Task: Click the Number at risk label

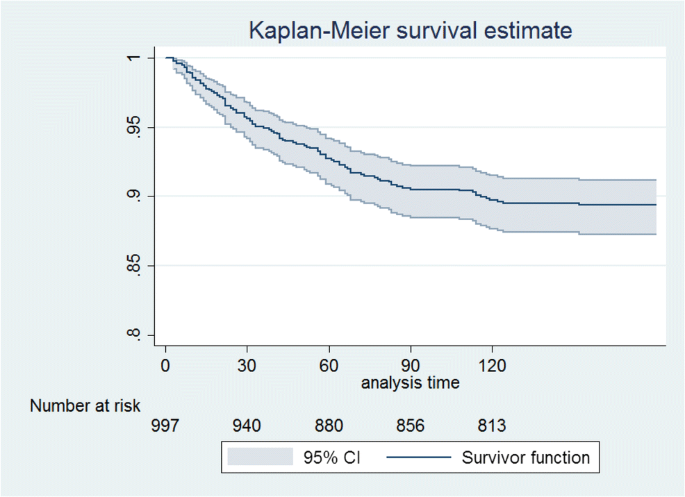Action: [86, 405]
